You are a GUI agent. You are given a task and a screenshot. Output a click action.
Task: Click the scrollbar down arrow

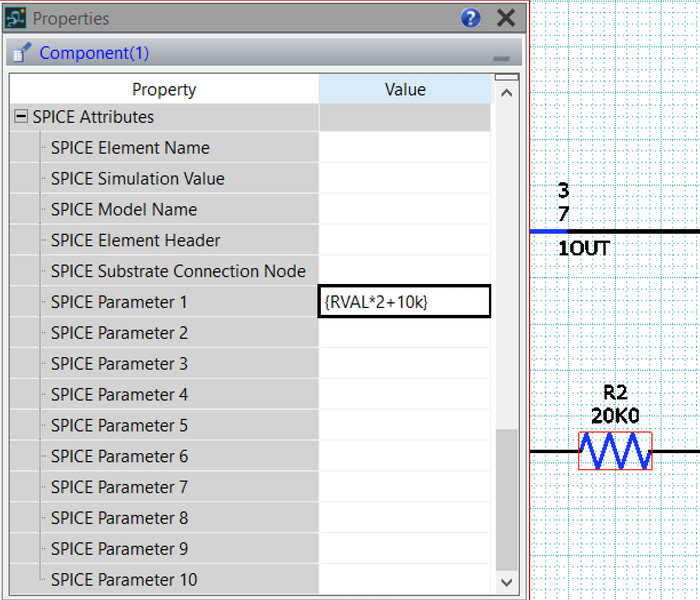click(507, 582)
